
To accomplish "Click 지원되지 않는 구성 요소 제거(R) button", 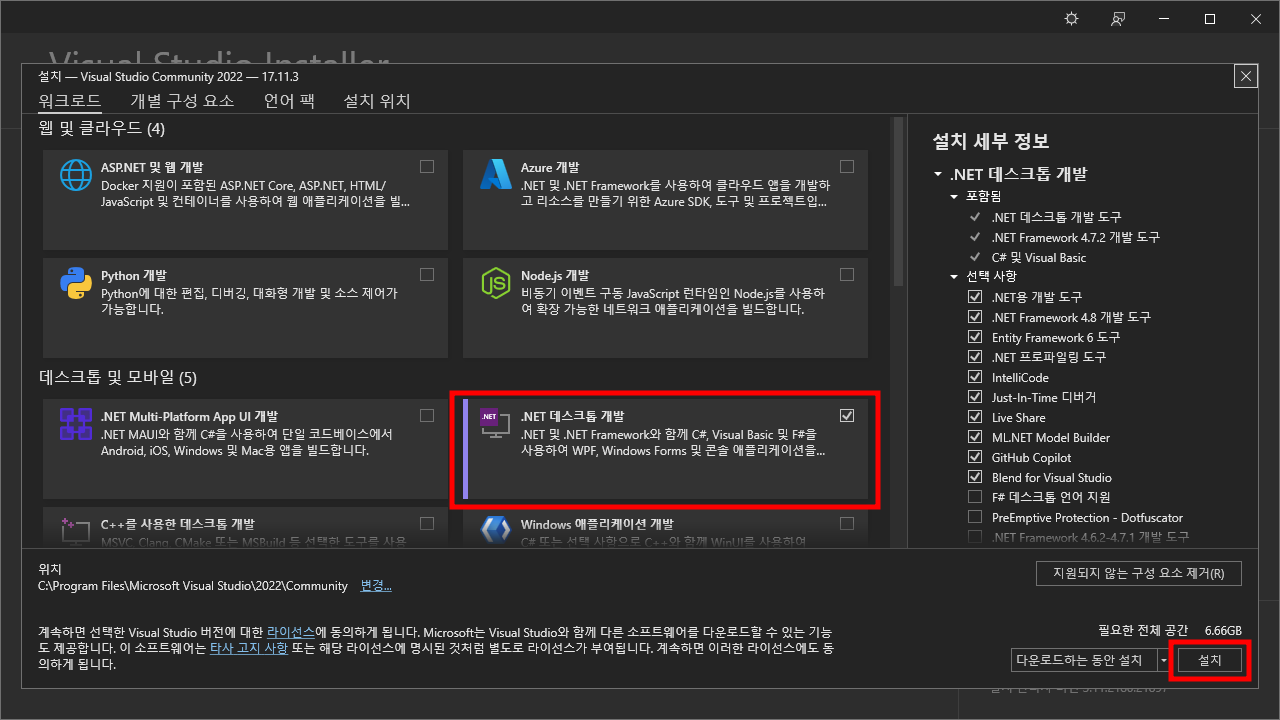I will (x=1139, y=574).
